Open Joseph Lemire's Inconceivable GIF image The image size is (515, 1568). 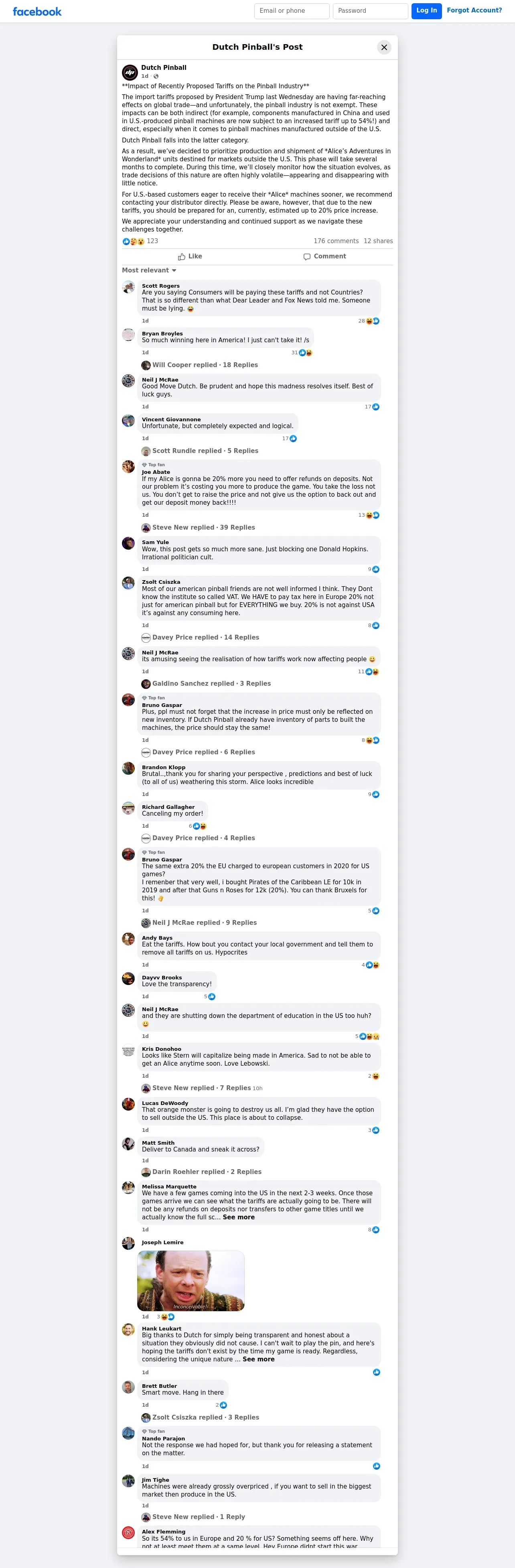191,1281
